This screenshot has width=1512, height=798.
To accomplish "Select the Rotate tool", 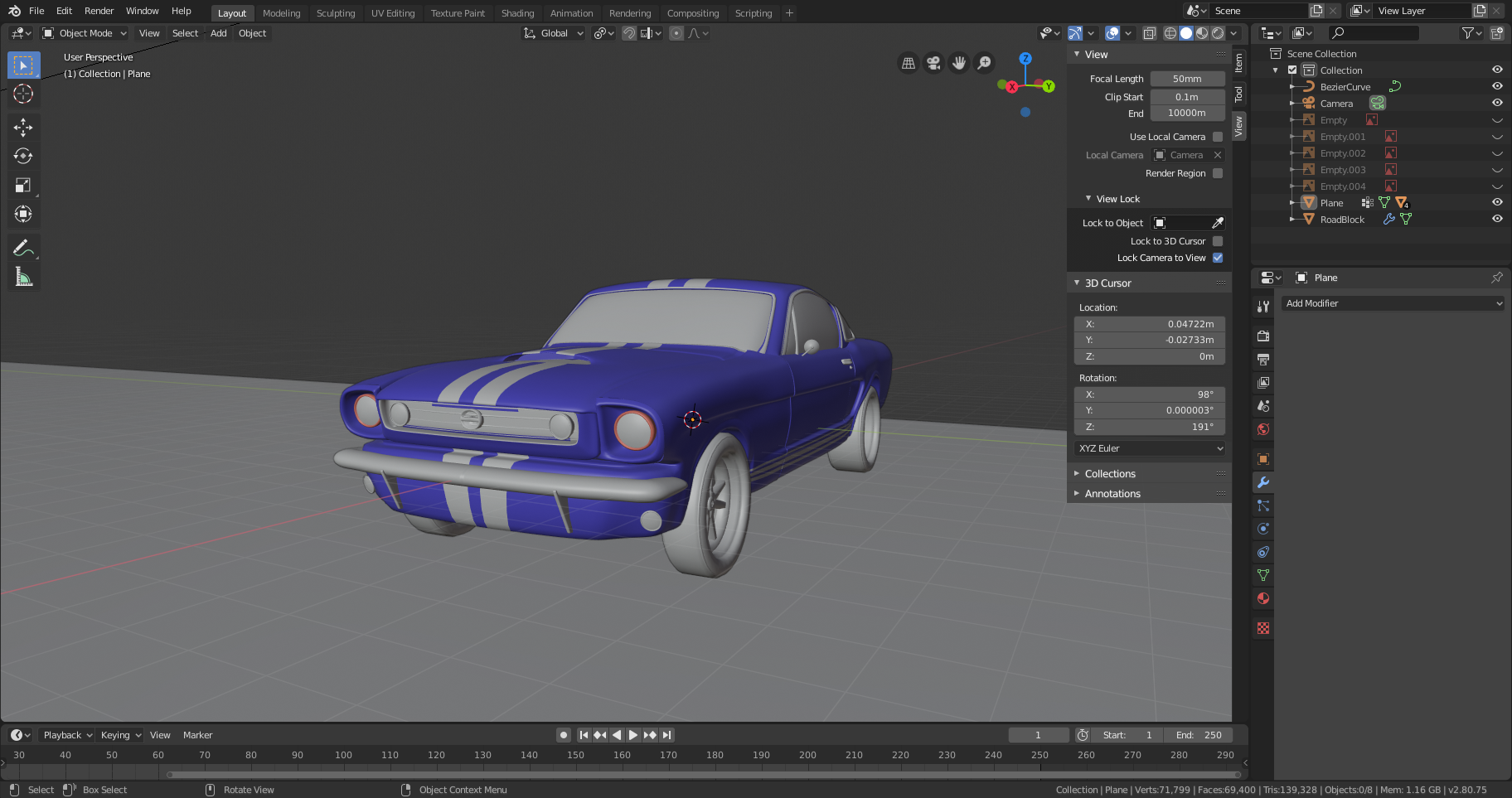I will click(23, 156).
